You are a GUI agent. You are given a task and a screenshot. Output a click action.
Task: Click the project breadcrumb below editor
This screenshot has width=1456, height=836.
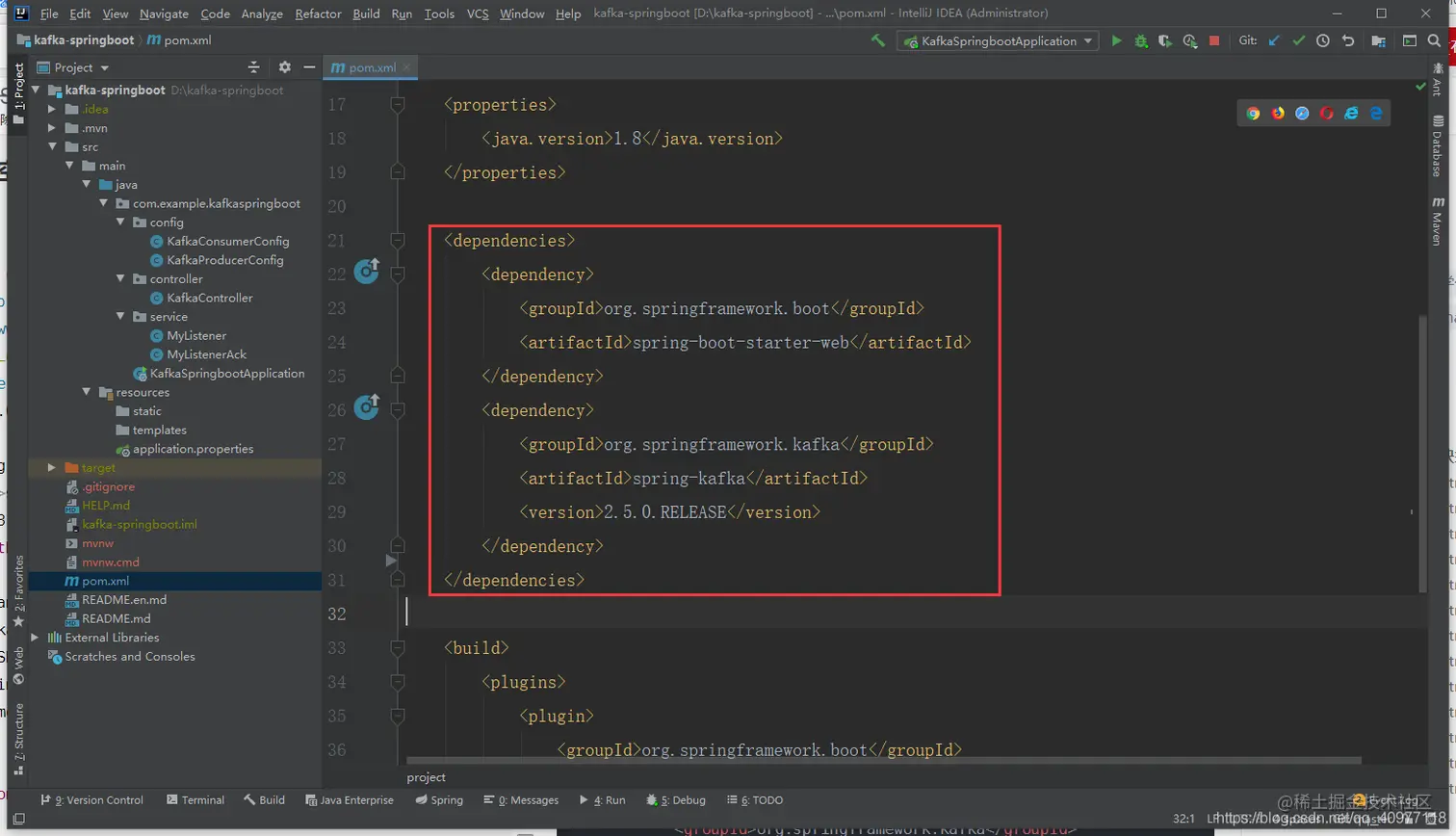tap(426, 777)
